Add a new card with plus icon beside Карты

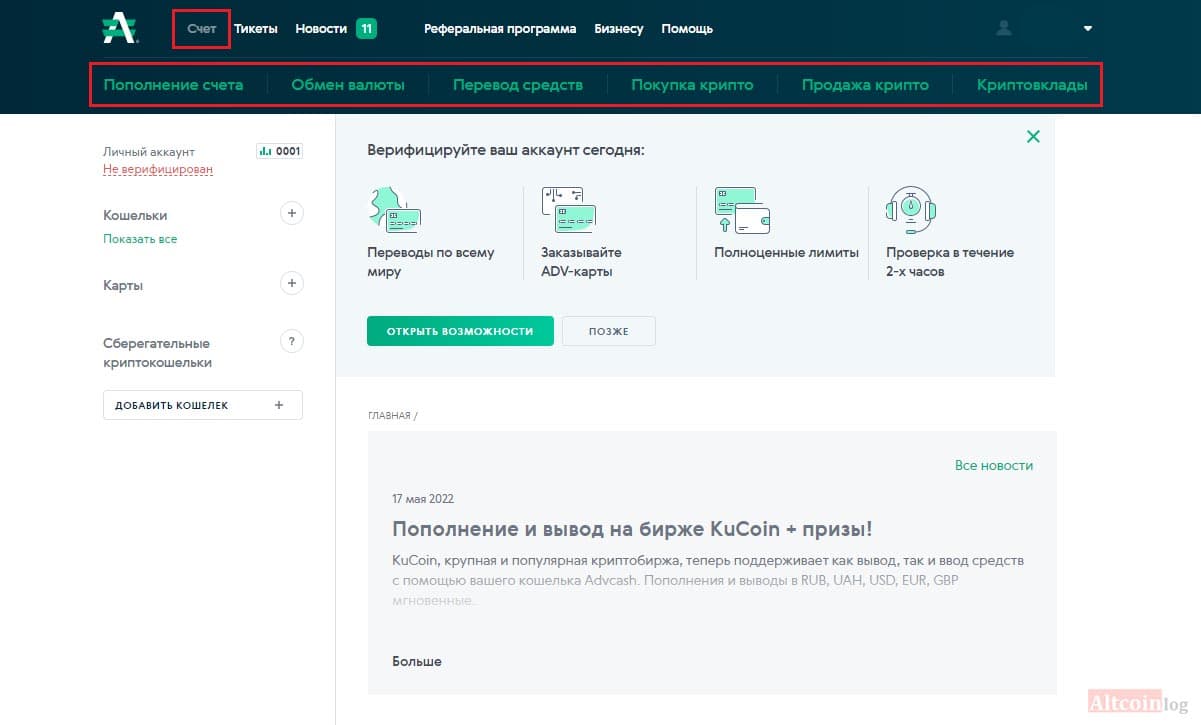pyautogui.click(x=291, y=284)
